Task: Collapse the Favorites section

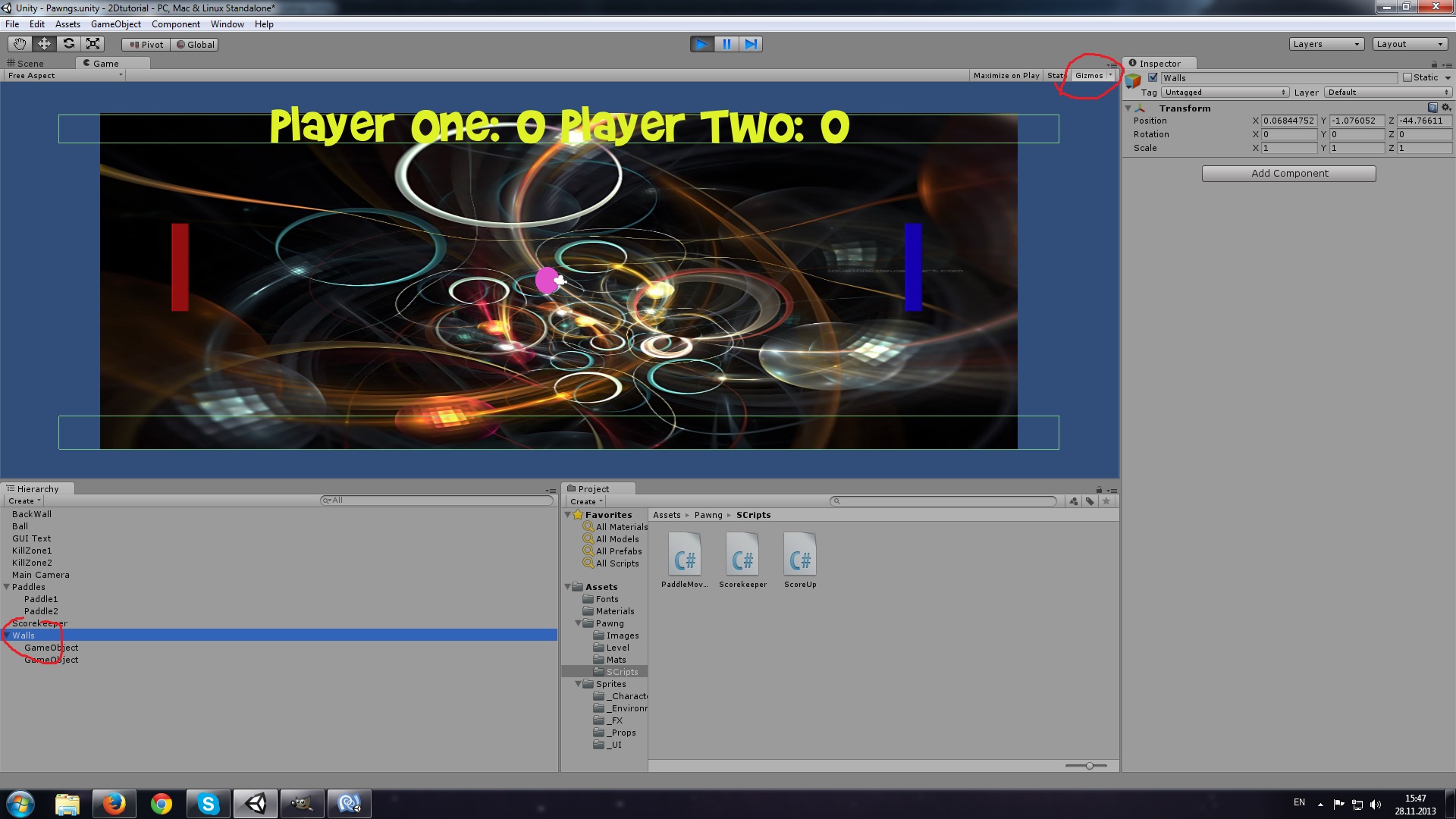Action: pyautogui.click(x=568, y=515)
